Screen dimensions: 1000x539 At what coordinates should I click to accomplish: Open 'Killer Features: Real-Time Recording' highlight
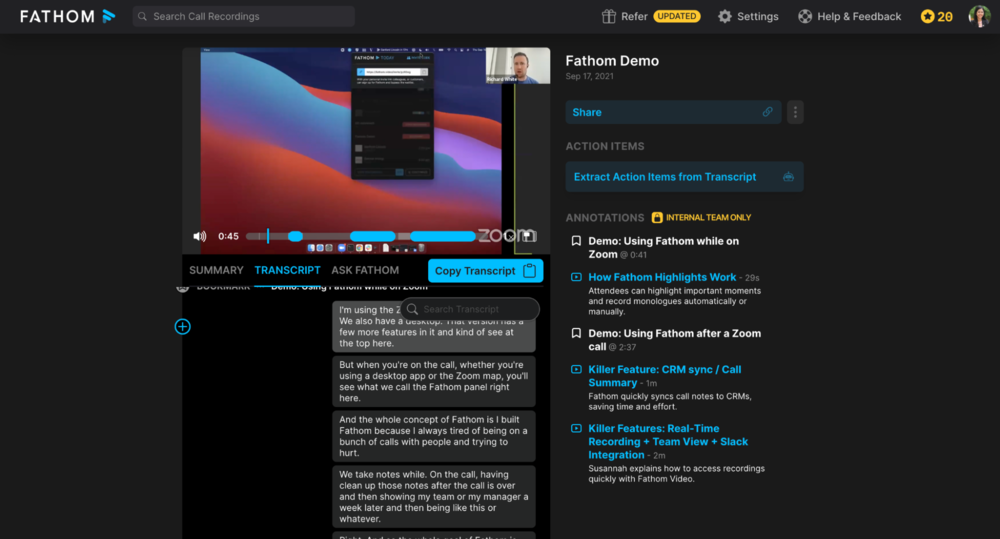tap(668, 441)
